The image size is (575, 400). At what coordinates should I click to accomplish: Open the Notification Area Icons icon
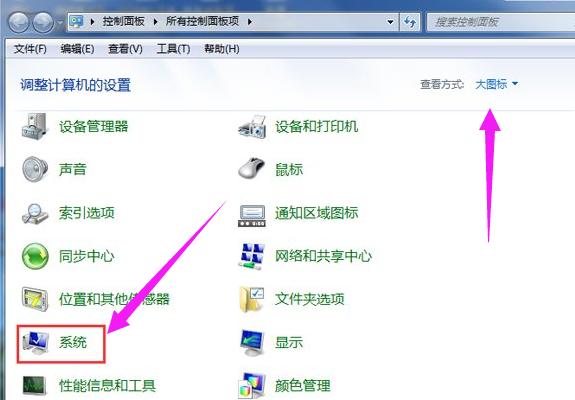click(x=252, y=216)
